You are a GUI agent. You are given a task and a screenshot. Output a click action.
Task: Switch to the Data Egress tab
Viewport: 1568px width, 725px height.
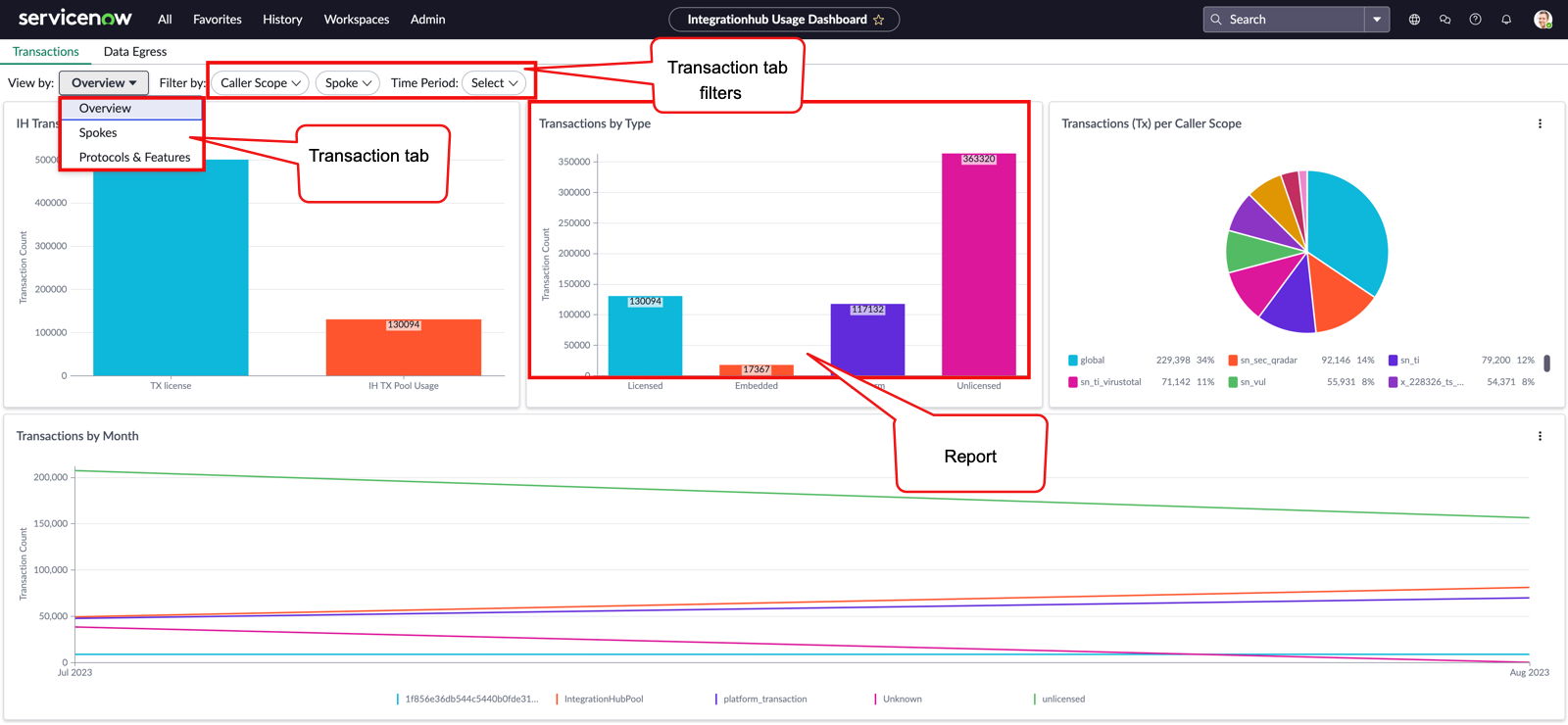tap(135, 52)
